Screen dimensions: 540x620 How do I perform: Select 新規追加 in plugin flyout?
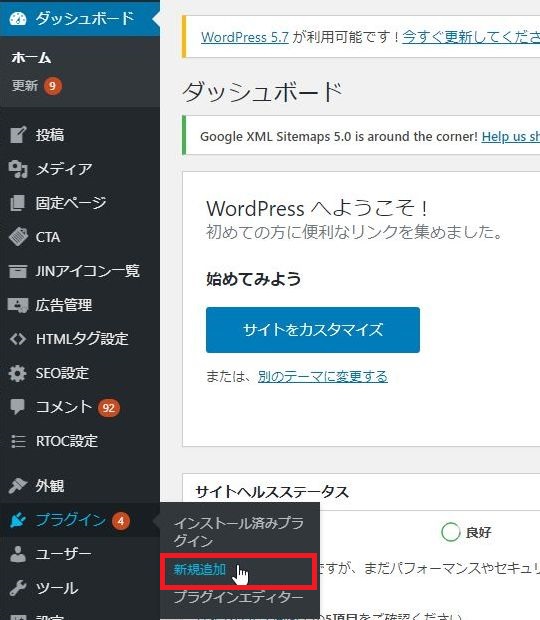click(x=200, y=569)
